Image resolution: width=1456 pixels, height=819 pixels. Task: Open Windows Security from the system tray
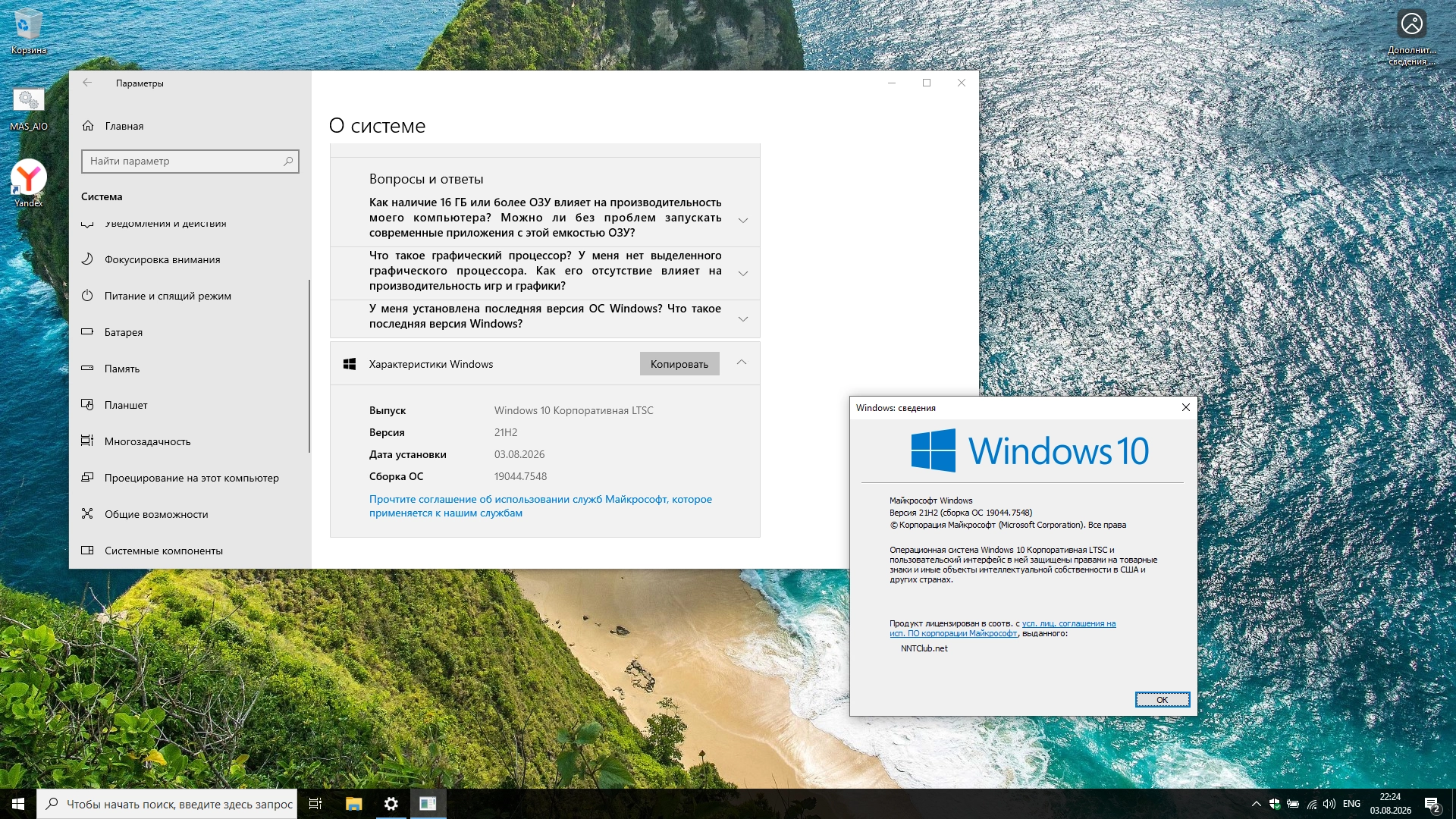[x=1275, y=804]
